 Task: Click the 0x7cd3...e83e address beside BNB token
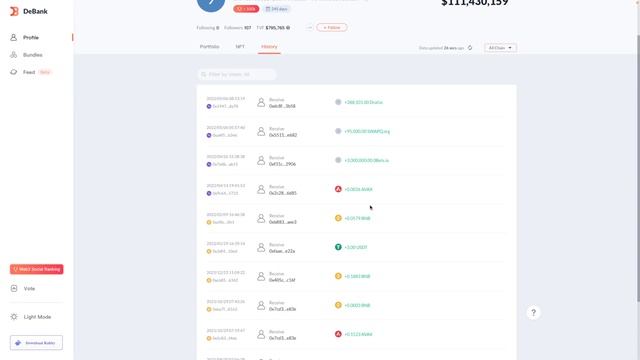click(x=282, y=309)
